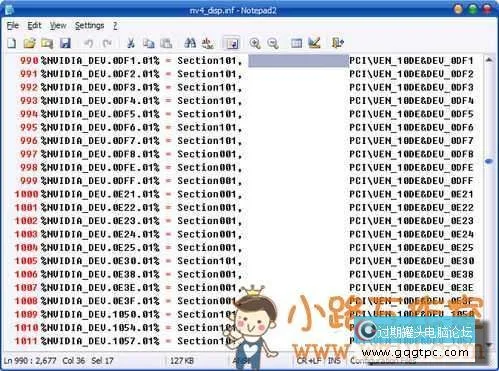Minimize the Notepad2 window

coord(459,9)
